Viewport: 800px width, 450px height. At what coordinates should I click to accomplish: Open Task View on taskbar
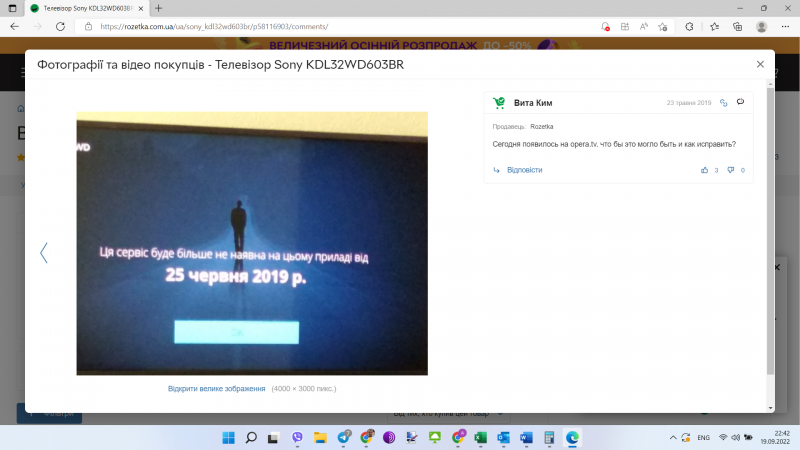click(273, 438)
